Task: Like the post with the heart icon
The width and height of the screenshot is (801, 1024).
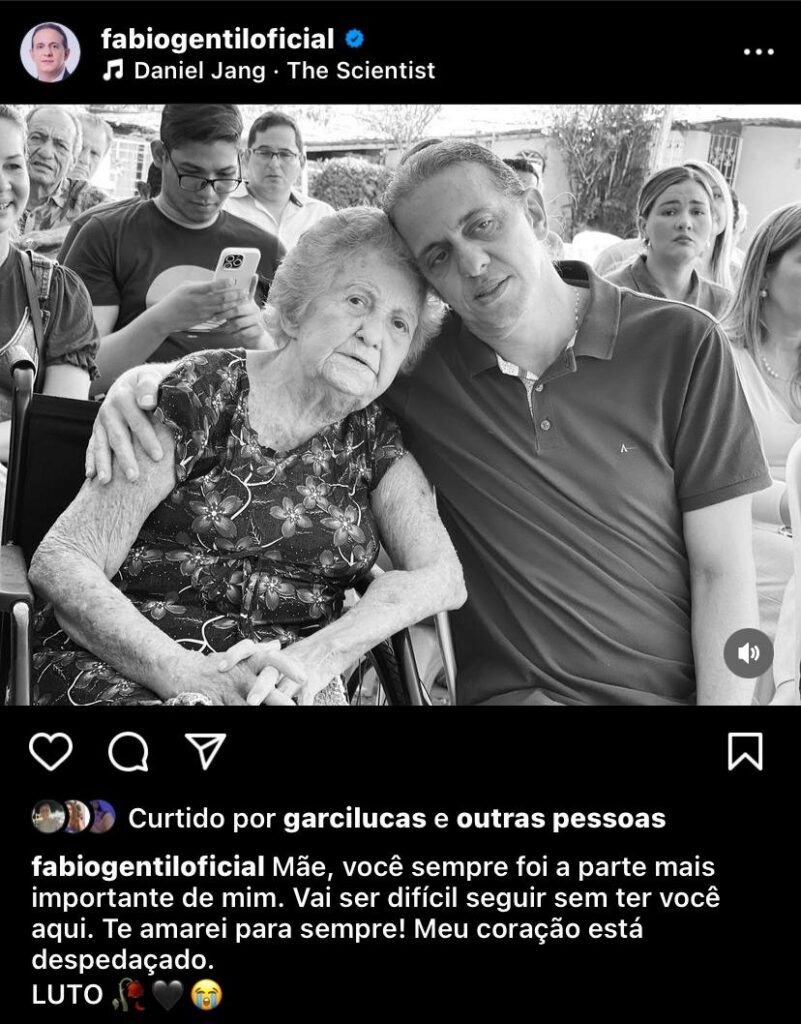Action: (51, 752)
